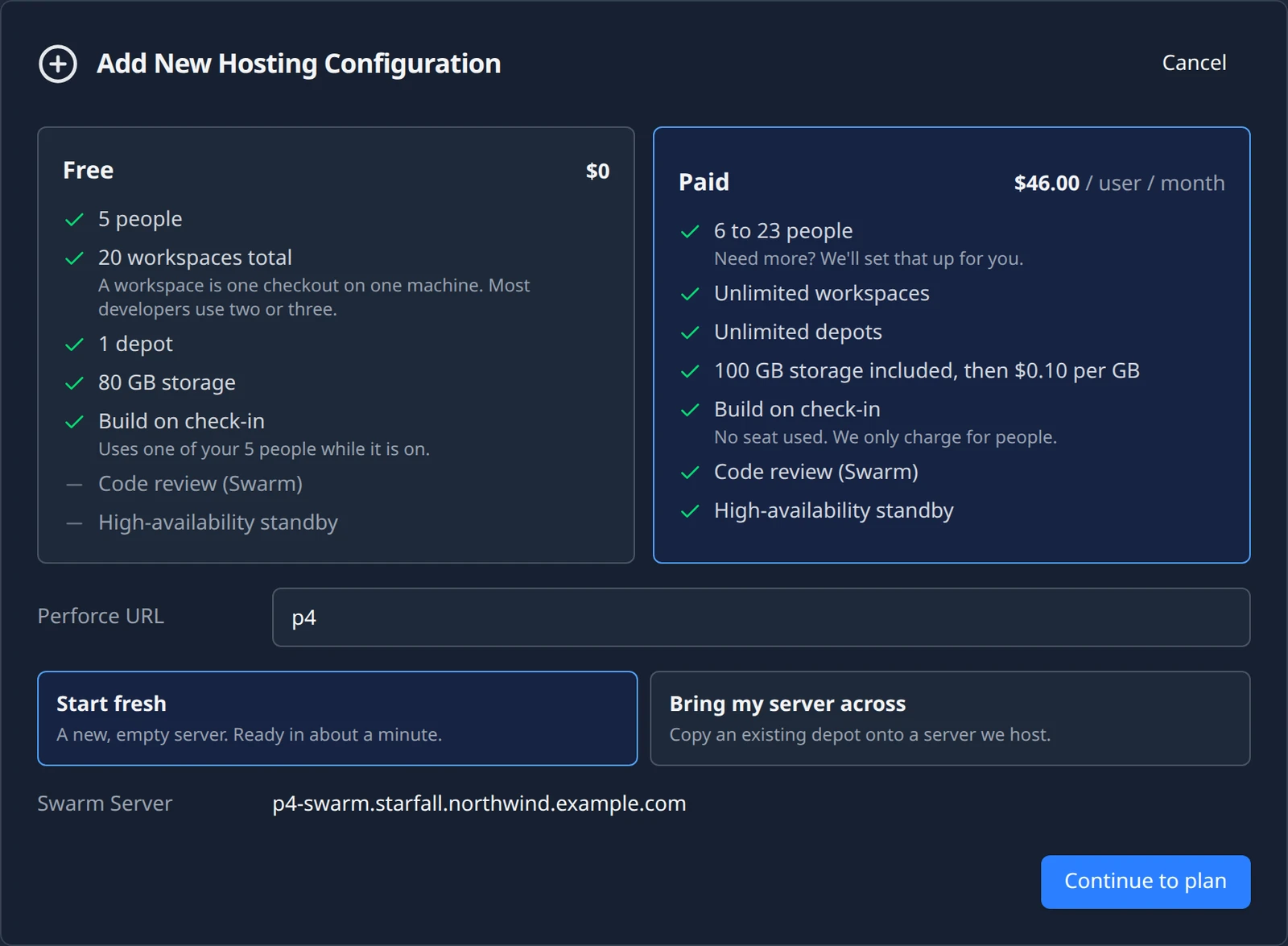This screenshot has width=1288, height=946.
Task: Cancel the new hosting configuration
Action: coord(1194,63)
